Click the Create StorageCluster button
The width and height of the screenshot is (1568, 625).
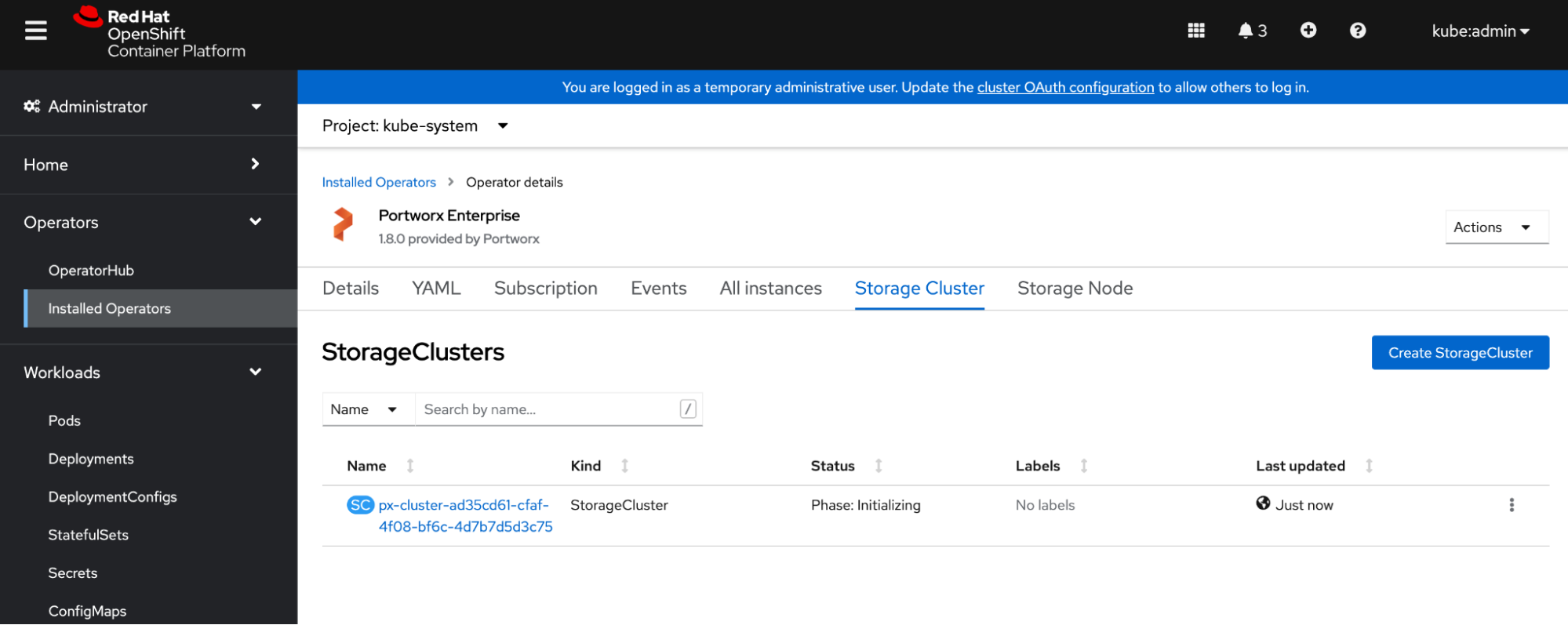tap(1460, 353)
